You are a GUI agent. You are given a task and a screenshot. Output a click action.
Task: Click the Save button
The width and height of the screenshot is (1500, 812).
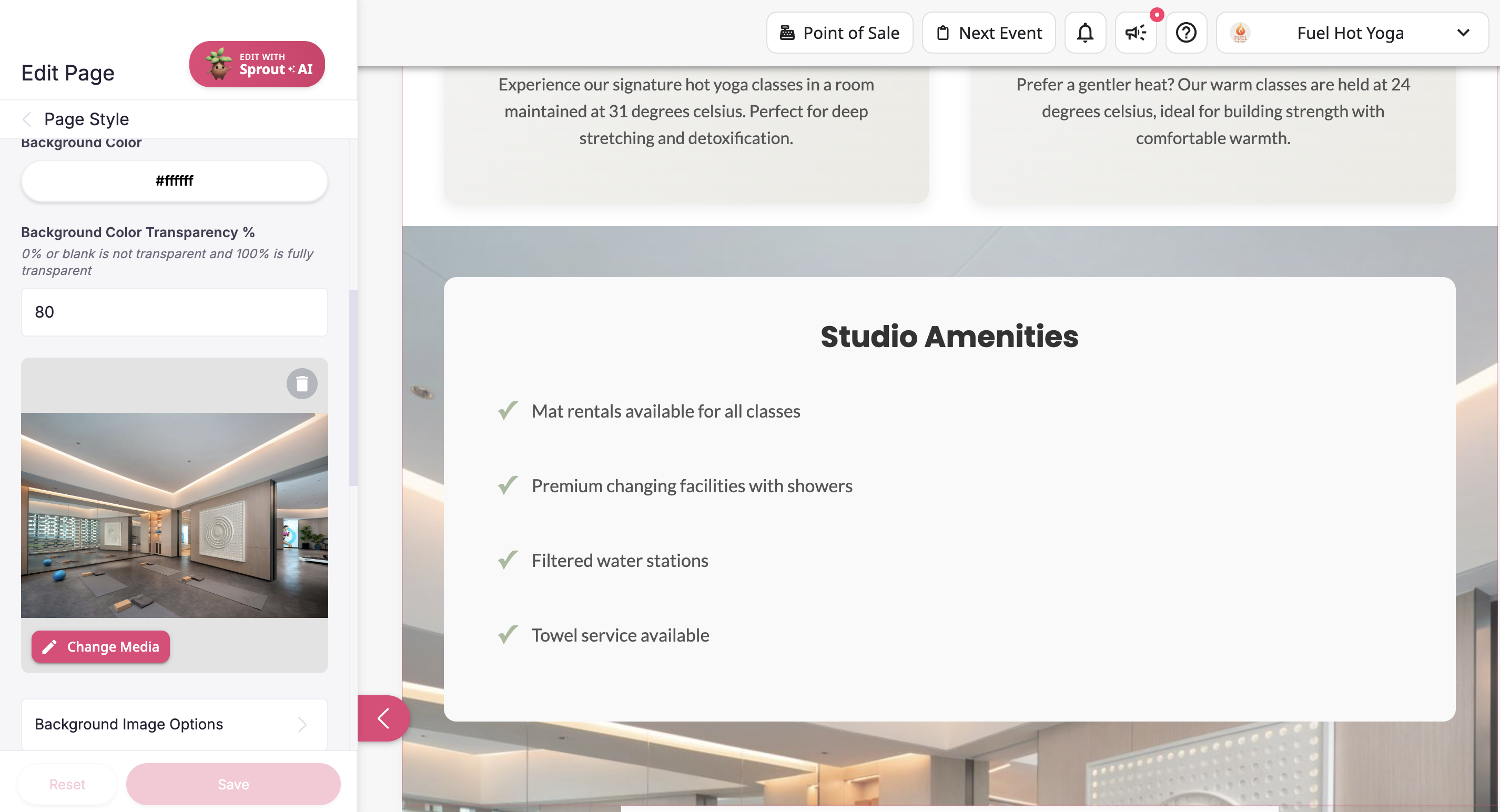233,784
